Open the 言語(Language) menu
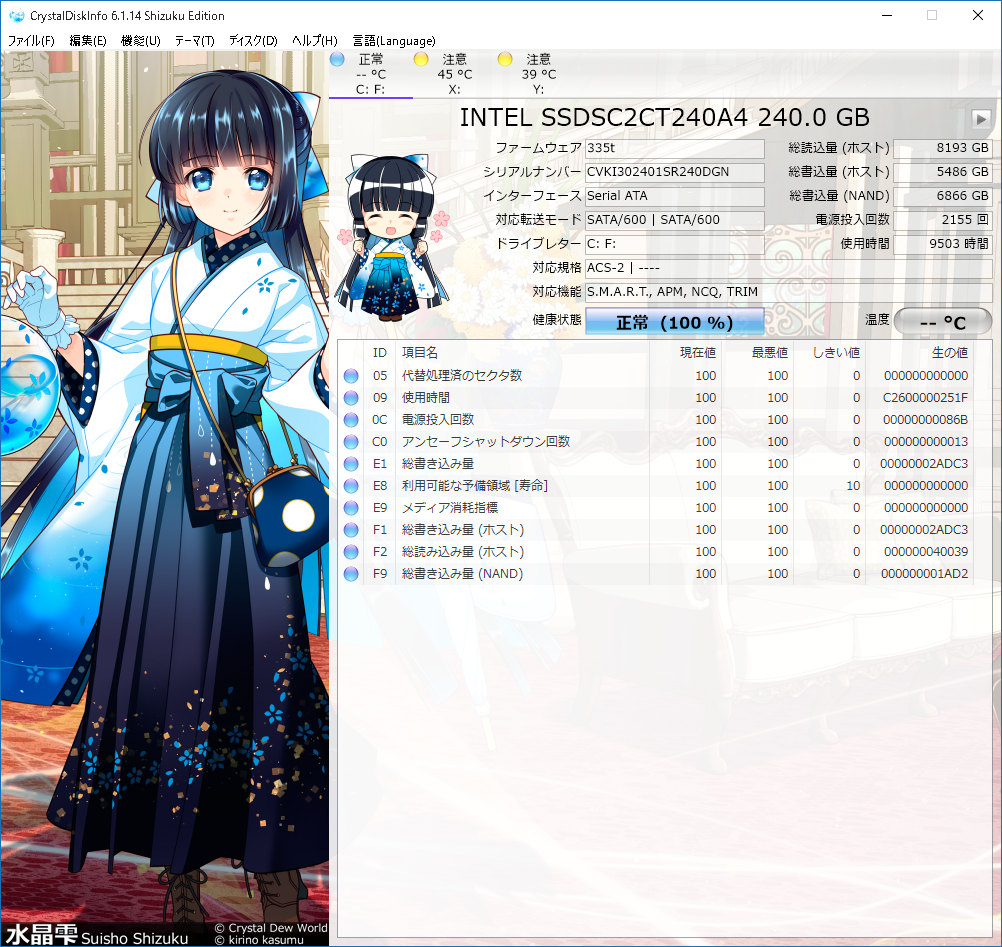 pyautogui.click(x=394, y=41)
